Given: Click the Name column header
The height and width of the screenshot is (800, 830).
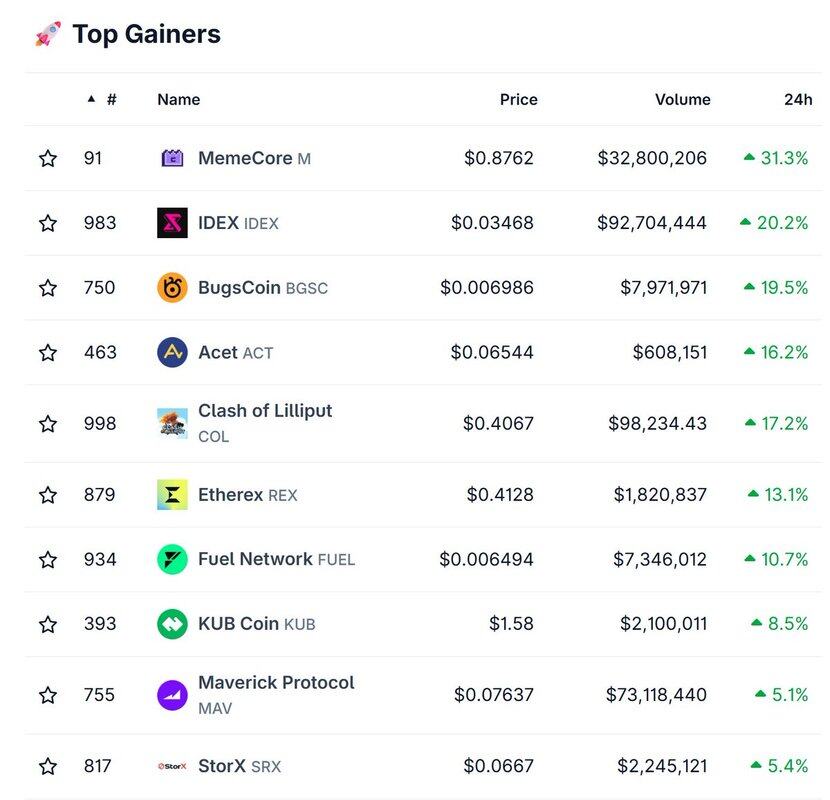Looking at the screenshot, I should pos(178,99).
